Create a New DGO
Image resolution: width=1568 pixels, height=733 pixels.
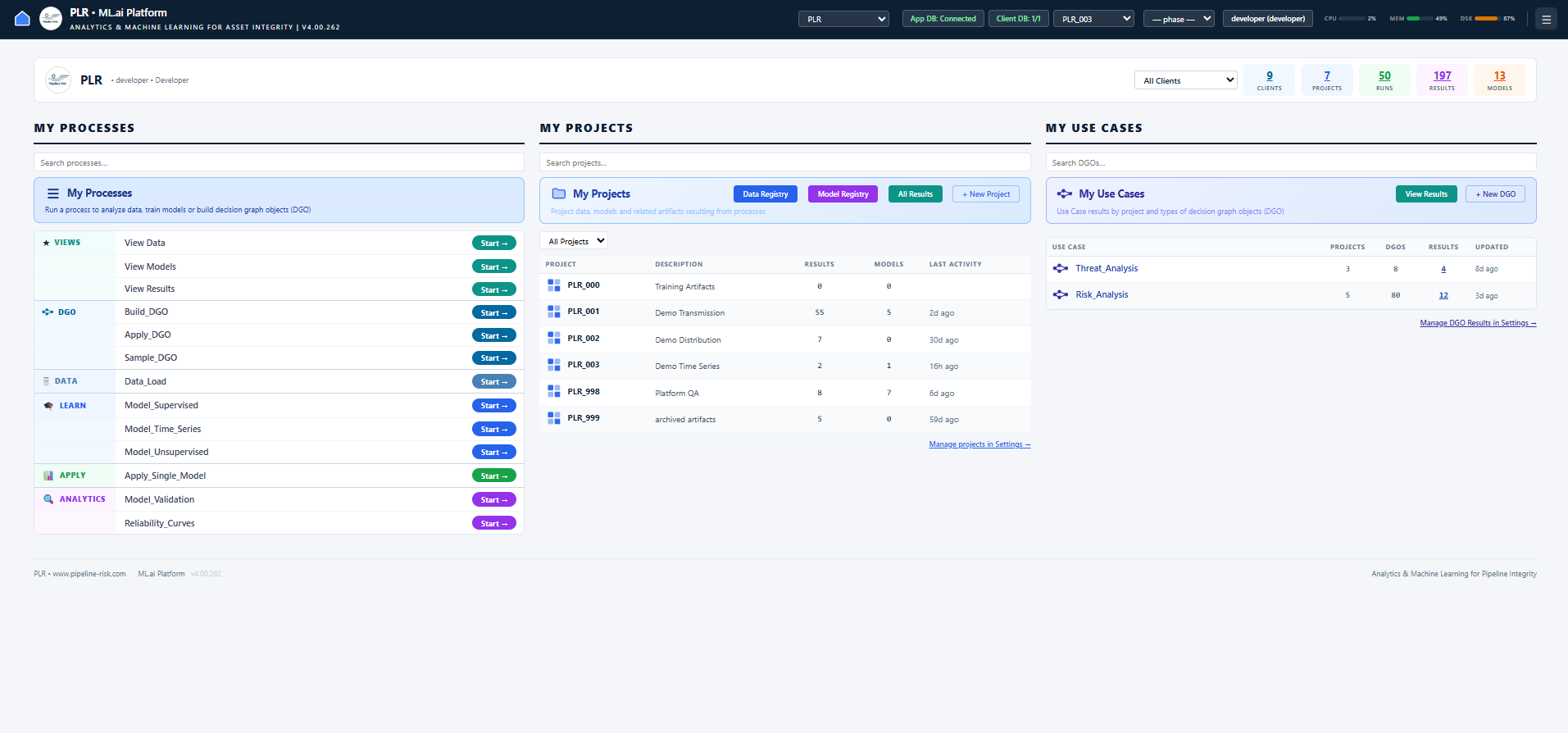point(1495,194)
